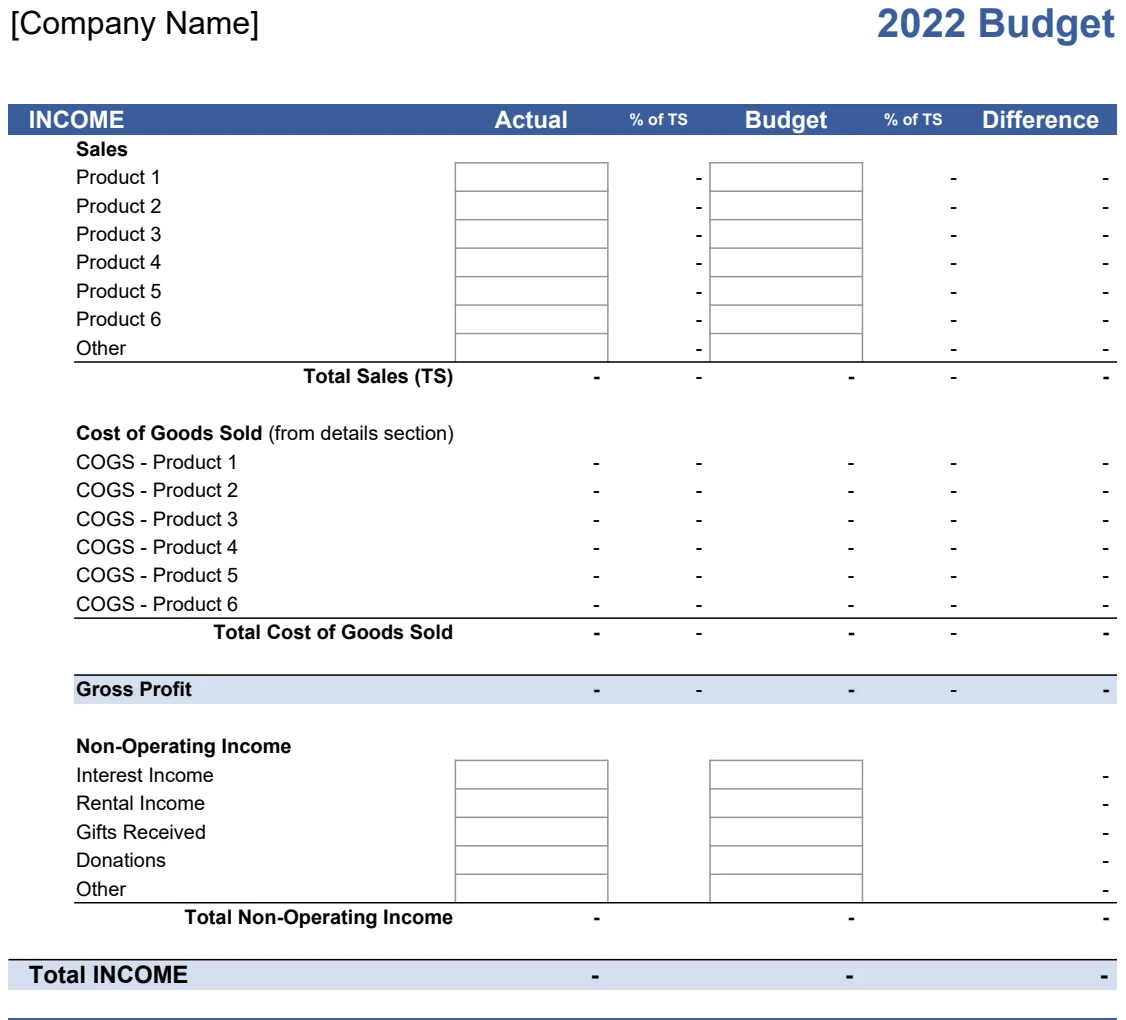Click the Budget input cell for Product 3

click(x=786, y=234)
